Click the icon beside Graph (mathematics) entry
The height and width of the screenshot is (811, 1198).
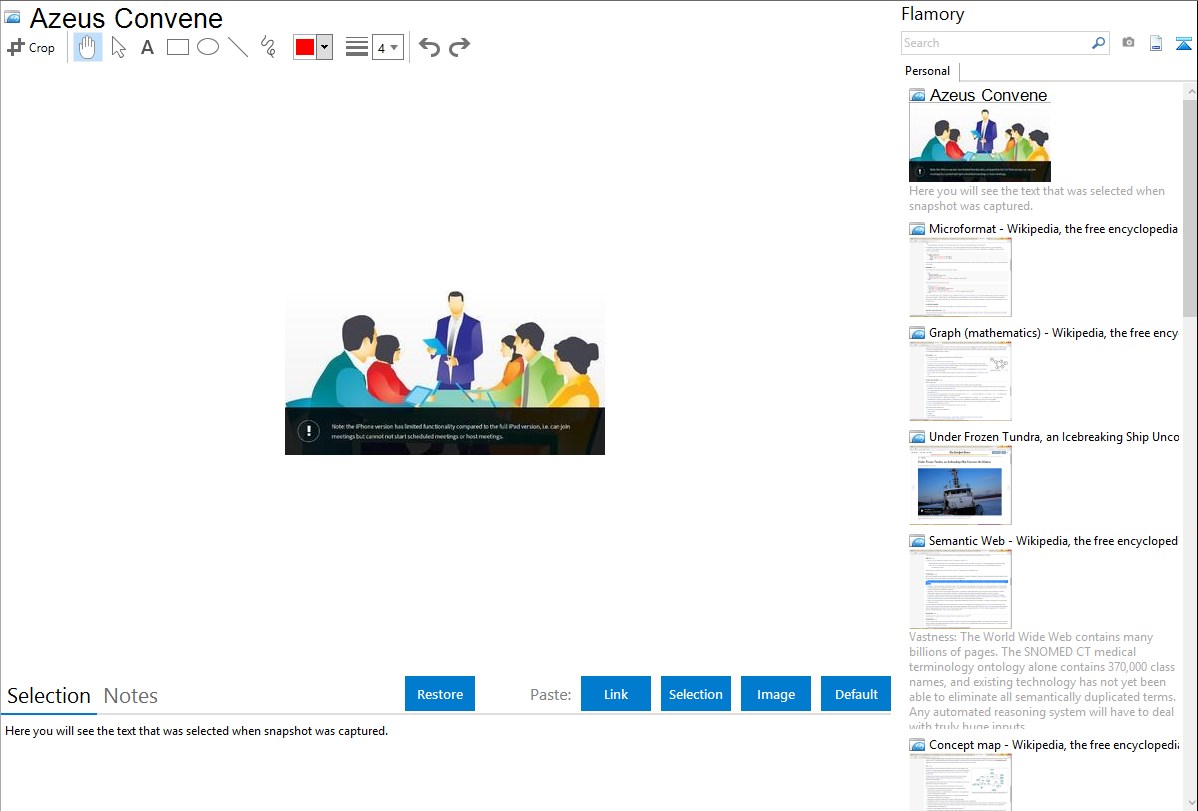click(918, 333)
